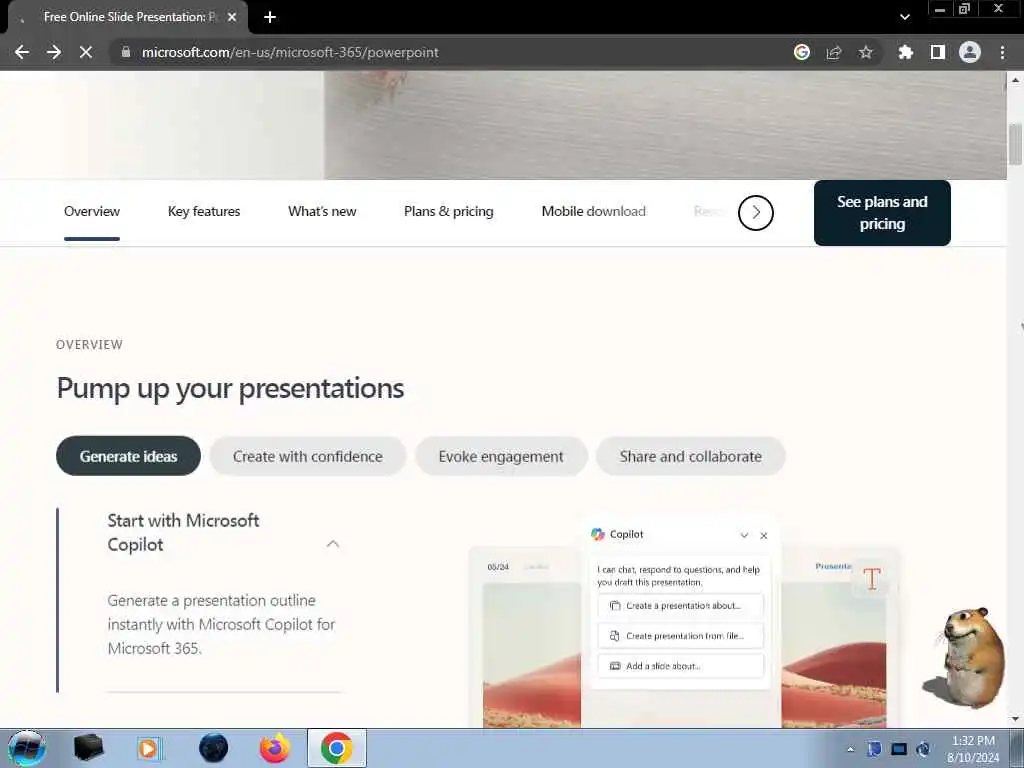Go back to the previous page
The image size is (1024, 768).
click(x=22, y=52)
